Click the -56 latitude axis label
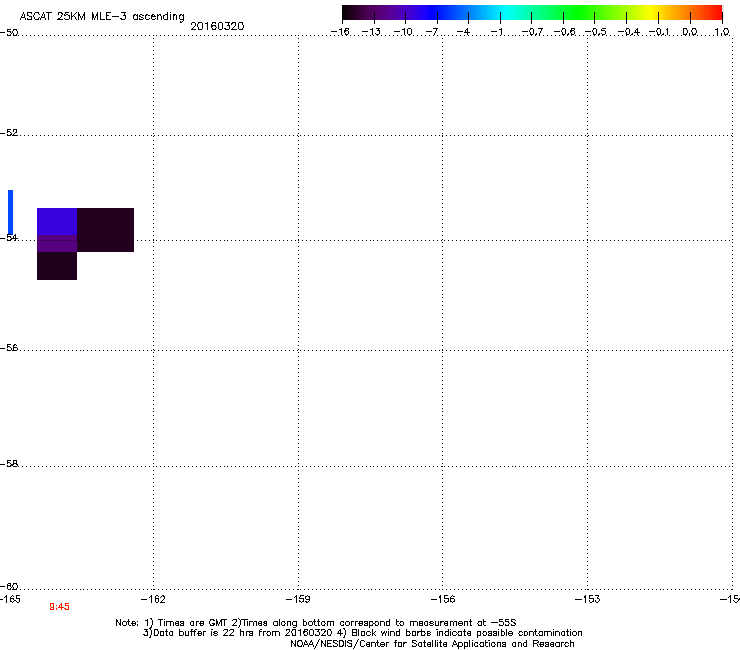 [x=9, y=348]
